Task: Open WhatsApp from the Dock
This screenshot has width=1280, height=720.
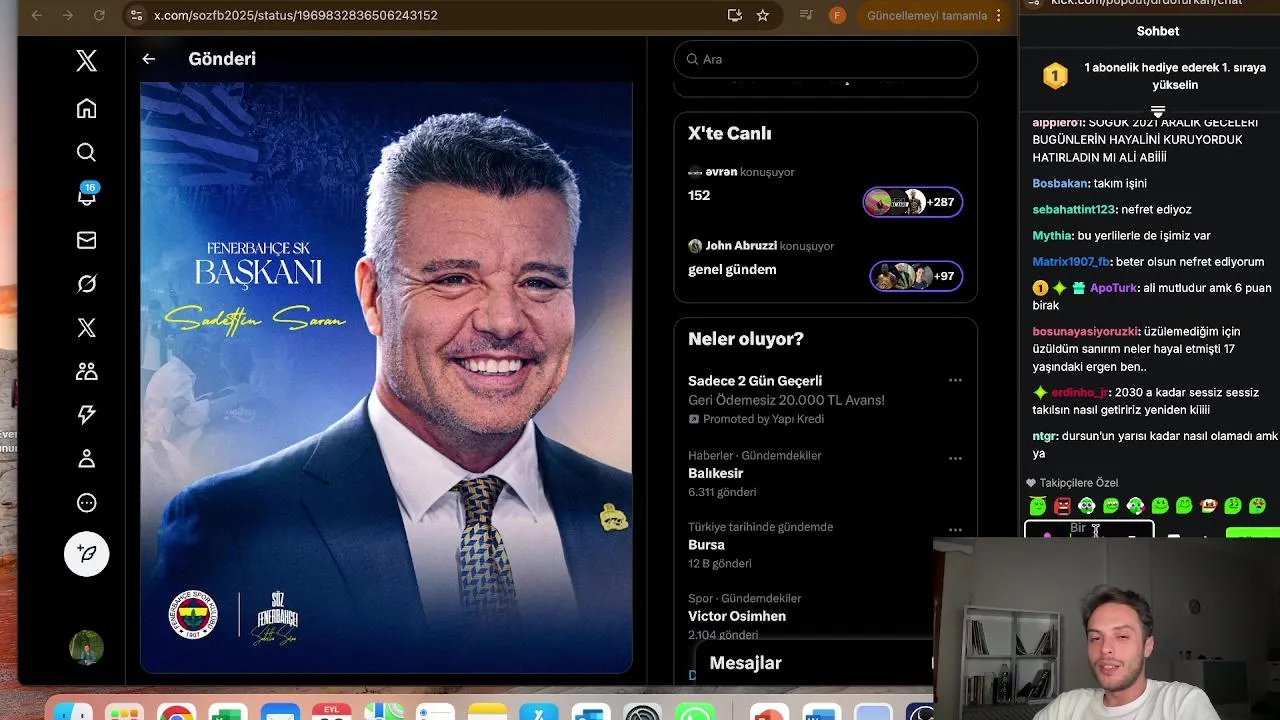Action: (x=694, y=711)
